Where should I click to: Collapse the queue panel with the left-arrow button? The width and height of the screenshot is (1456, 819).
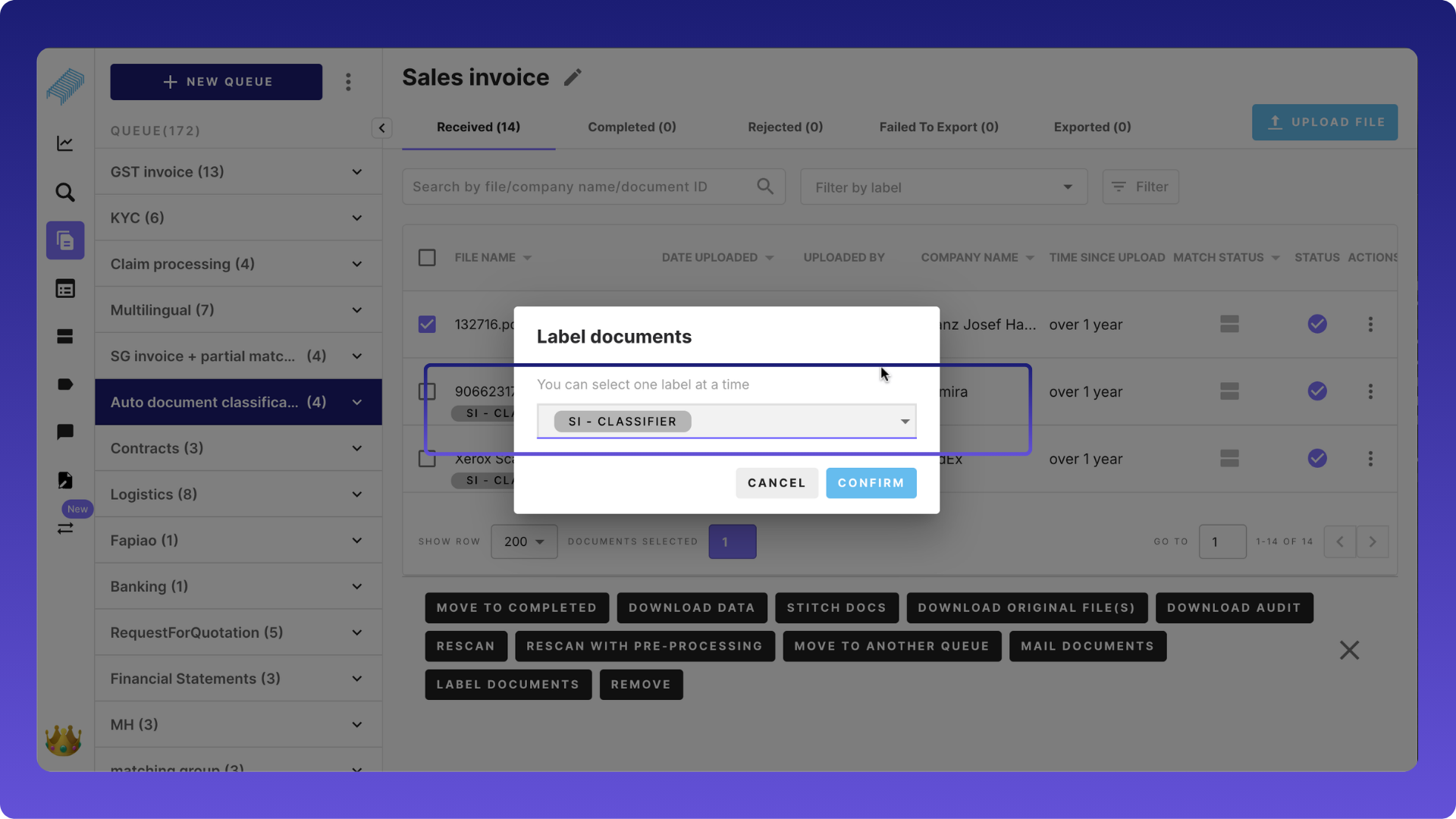[x=381, y=128]
